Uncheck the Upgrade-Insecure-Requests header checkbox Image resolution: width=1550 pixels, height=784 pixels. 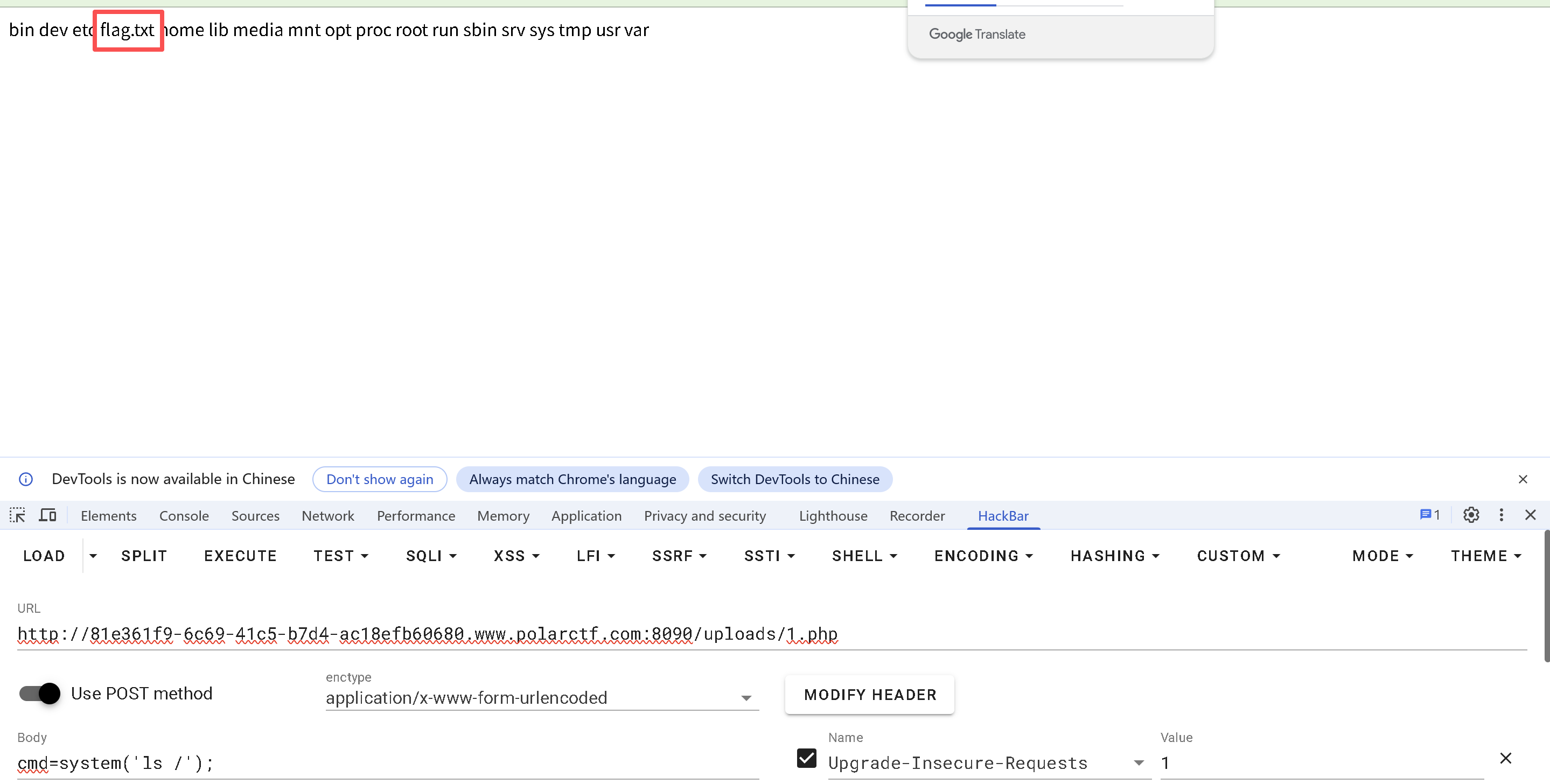coord(806,758)
